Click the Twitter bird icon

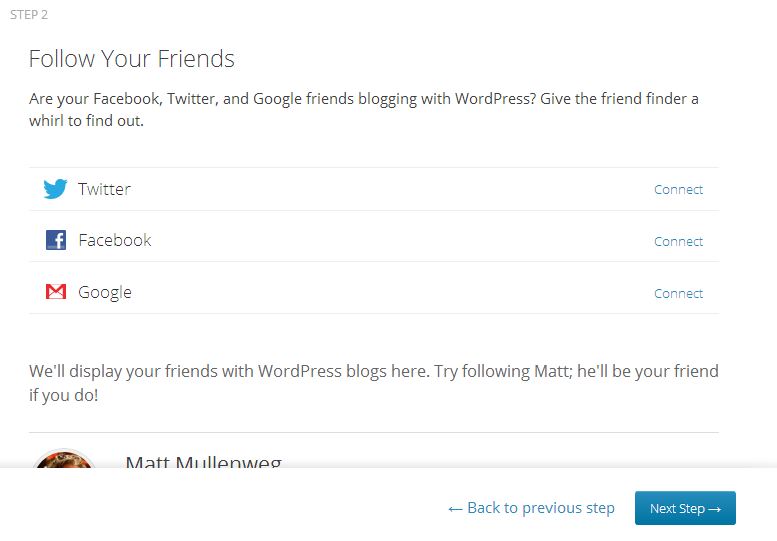click(55, 189)
